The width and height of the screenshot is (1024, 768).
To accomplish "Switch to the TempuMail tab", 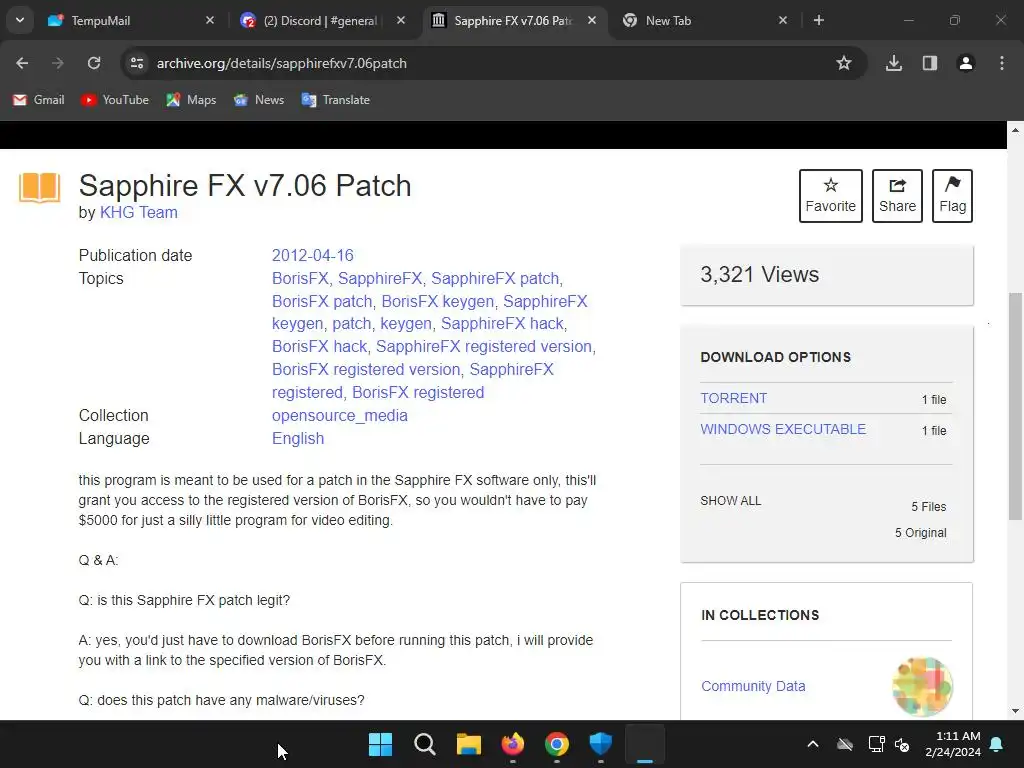I will (131, 20).
